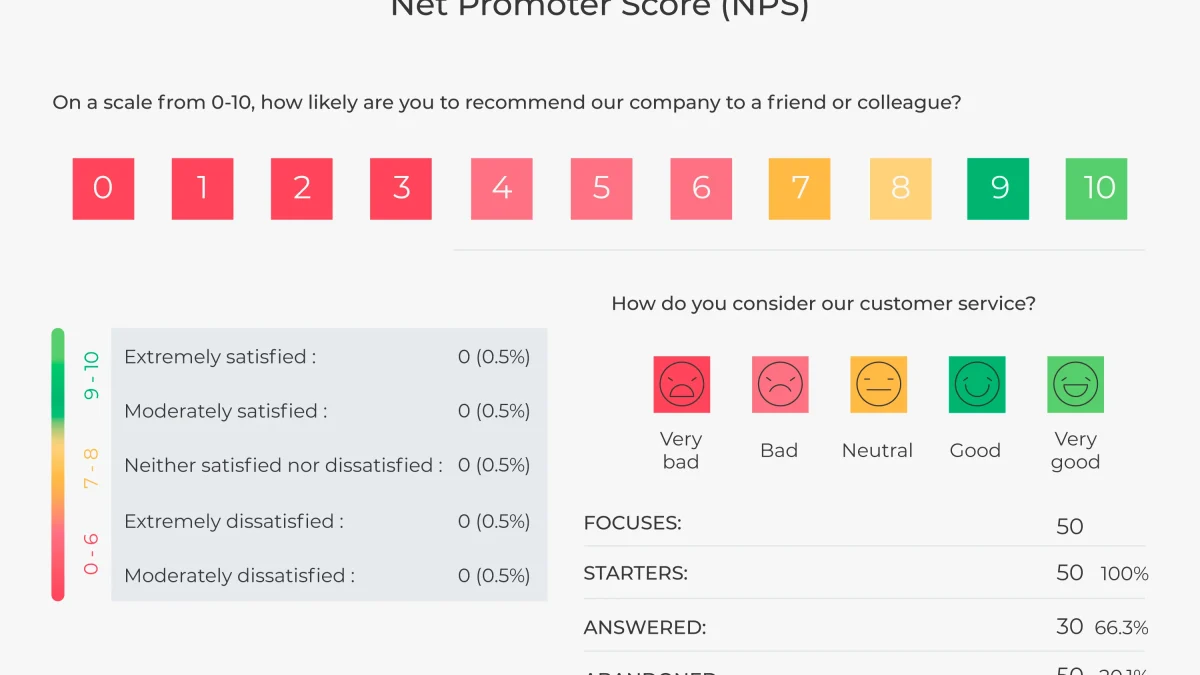
Task: Select score 1 red box
Action: point(202,188)
